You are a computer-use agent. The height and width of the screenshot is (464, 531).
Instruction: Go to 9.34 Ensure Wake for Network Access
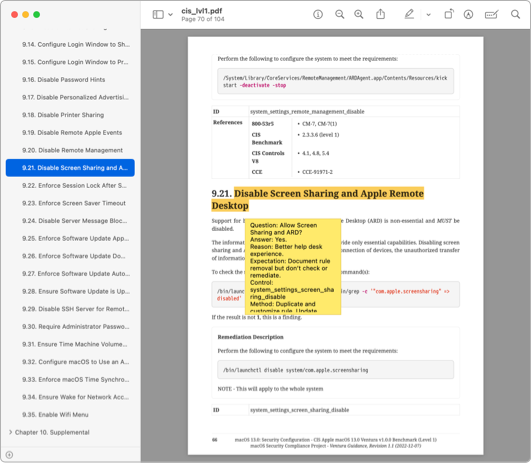76,397
